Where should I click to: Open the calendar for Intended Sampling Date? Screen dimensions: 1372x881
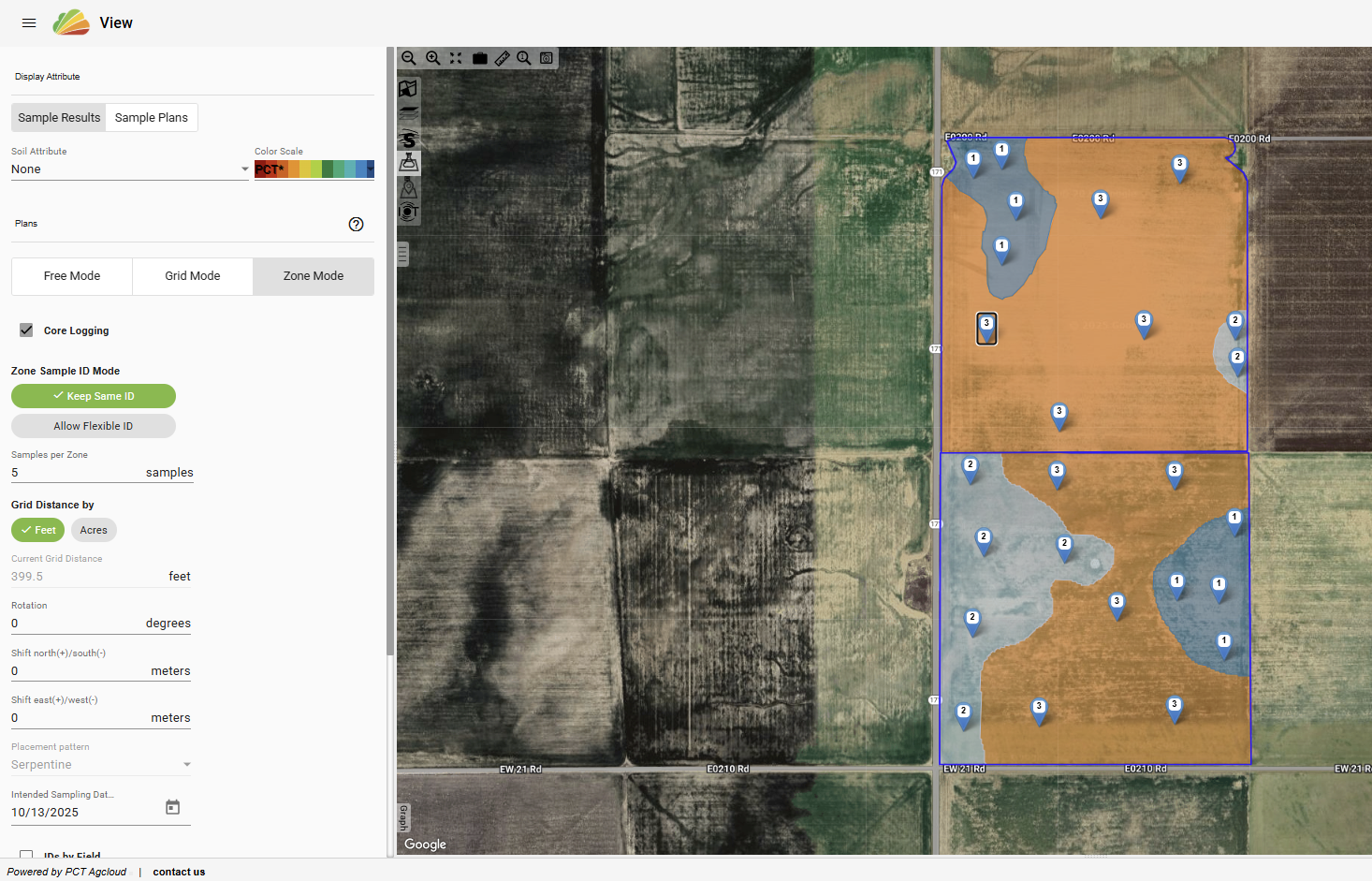point(172,807)
